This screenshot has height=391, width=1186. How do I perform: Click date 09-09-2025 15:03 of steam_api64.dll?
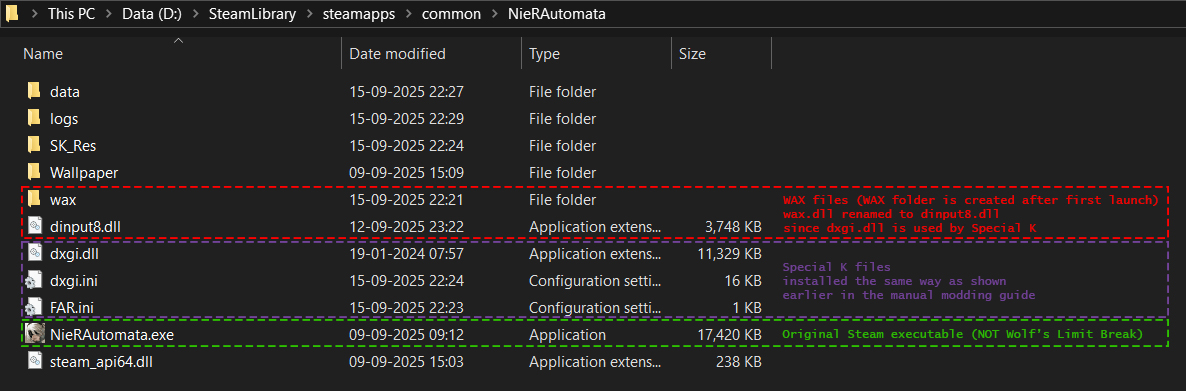406,362
